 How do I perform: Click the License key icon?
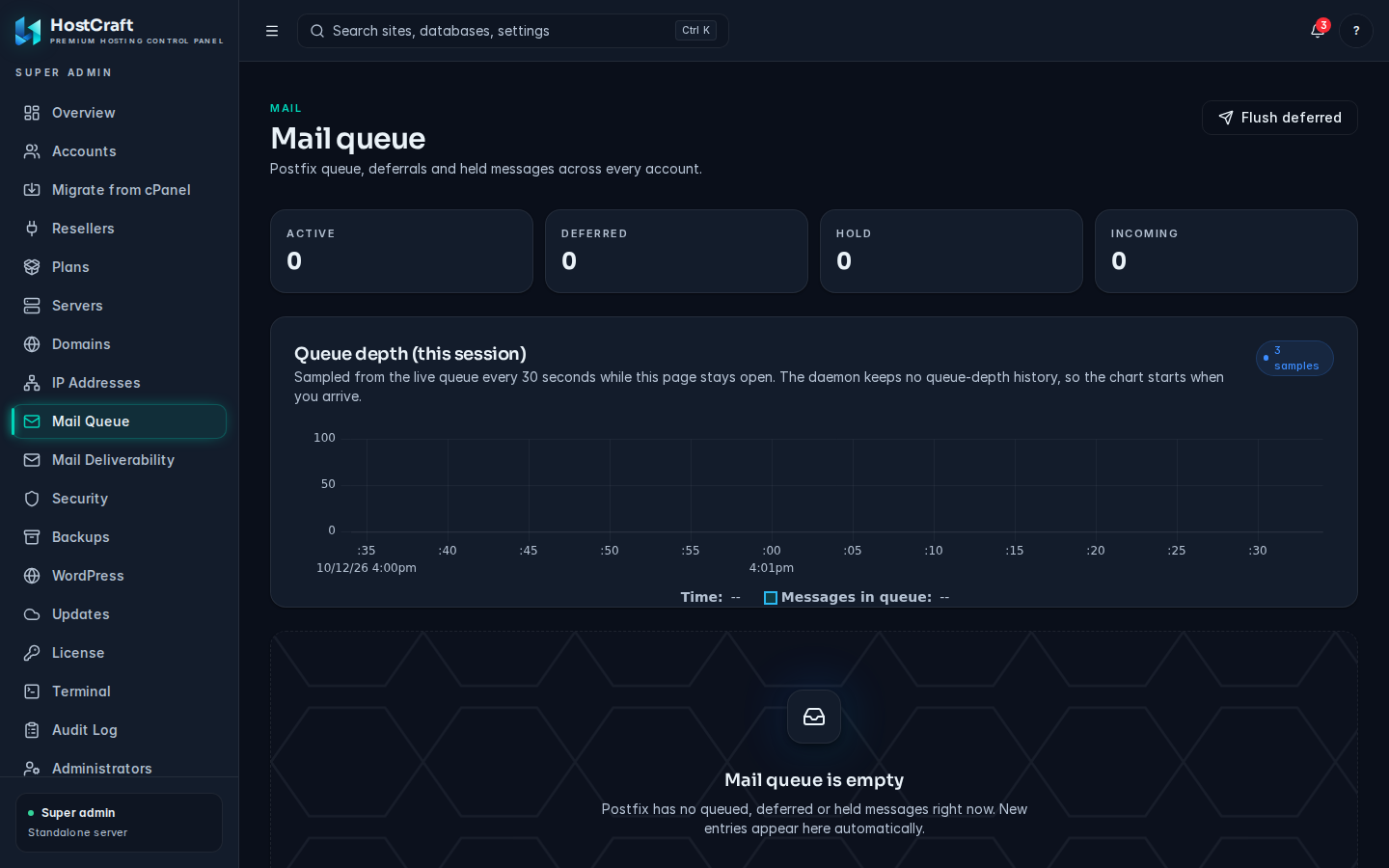pos(32,653)
